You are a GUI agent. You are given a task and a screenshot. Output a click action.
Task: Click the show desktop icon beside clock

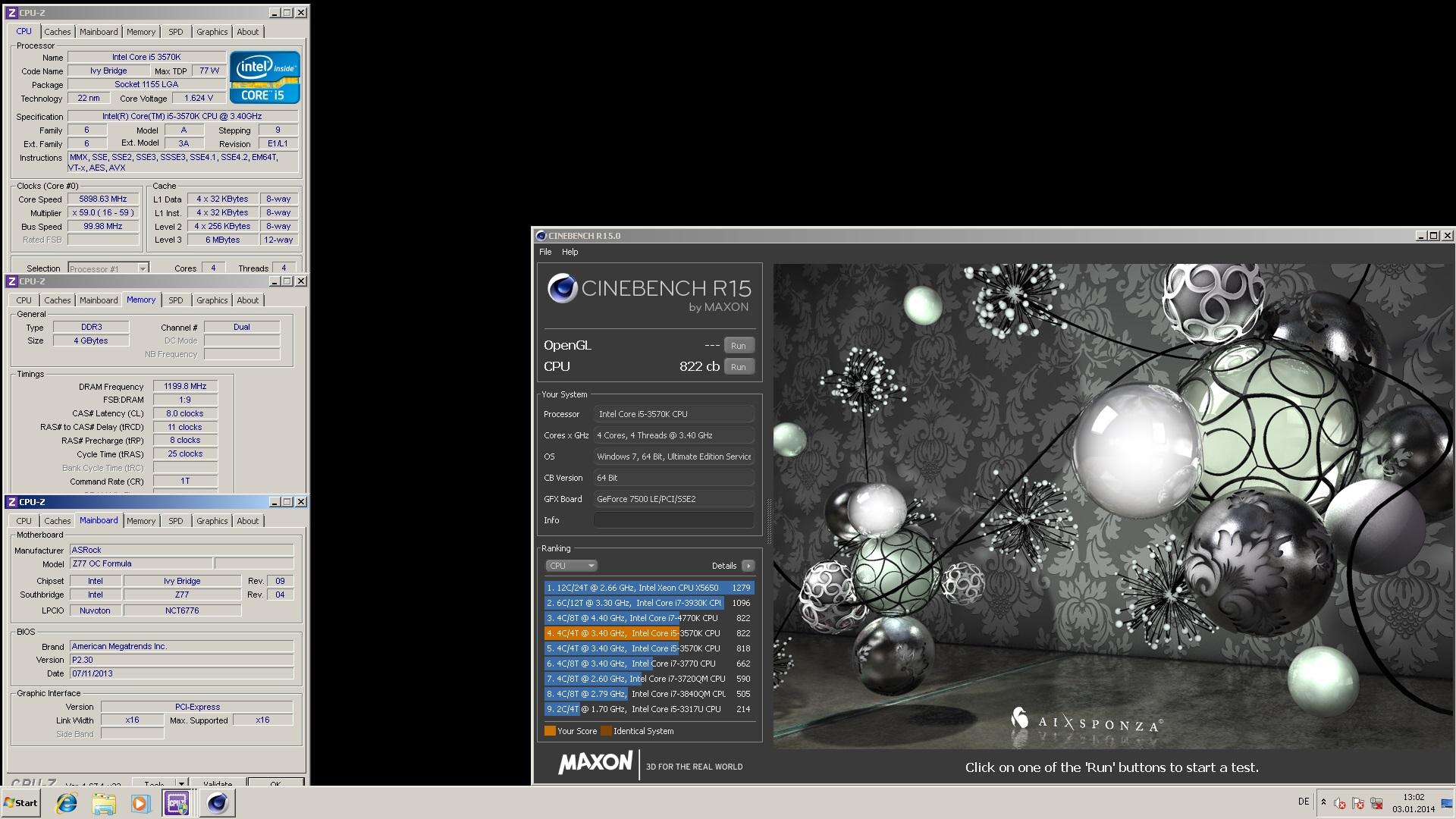pos(1446,803)
